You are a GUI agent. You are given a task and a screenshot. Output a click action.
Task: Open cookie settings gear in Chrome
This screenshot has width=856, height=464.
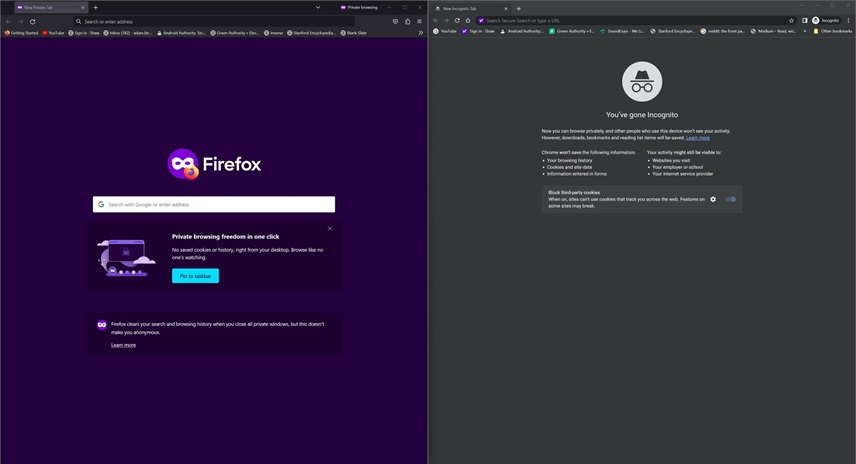713,199
